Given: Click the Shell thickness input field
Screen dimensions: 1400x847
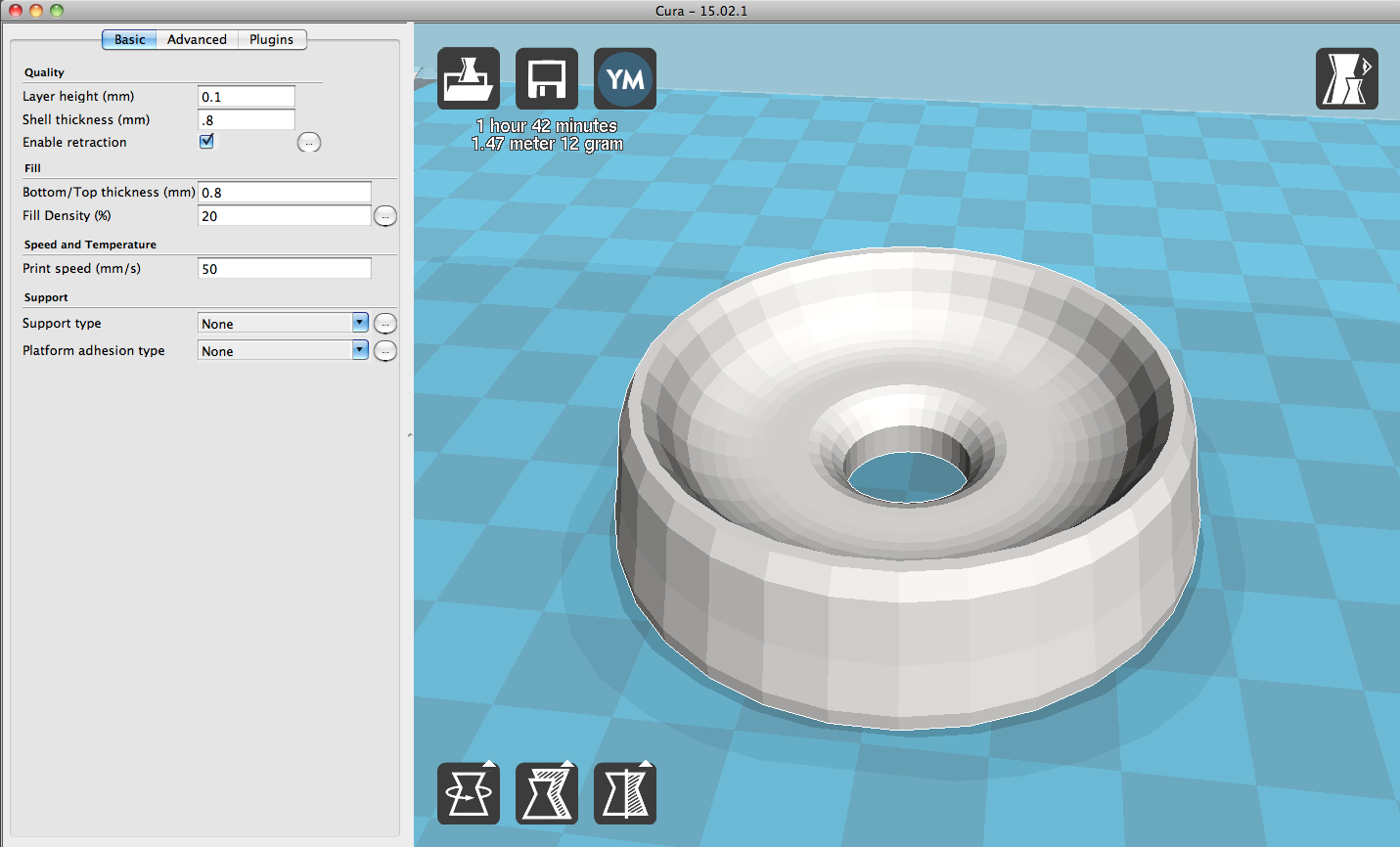Looking at the screenshot, I should point(246,119).
